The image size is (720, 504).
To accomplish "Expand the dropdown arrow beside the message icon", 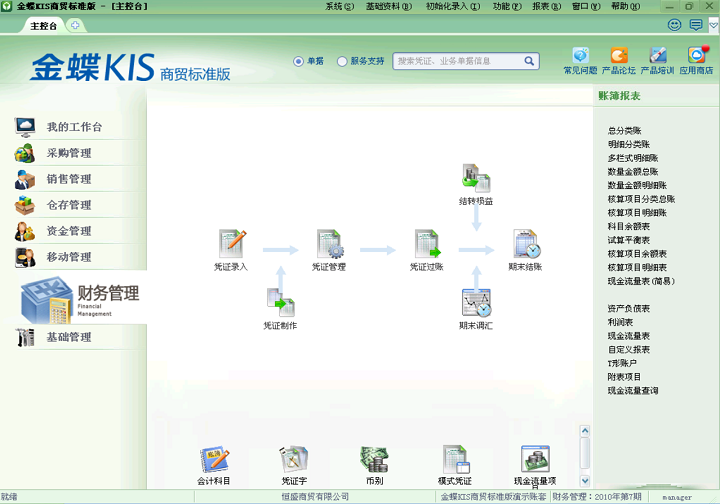I will [712, 25].
